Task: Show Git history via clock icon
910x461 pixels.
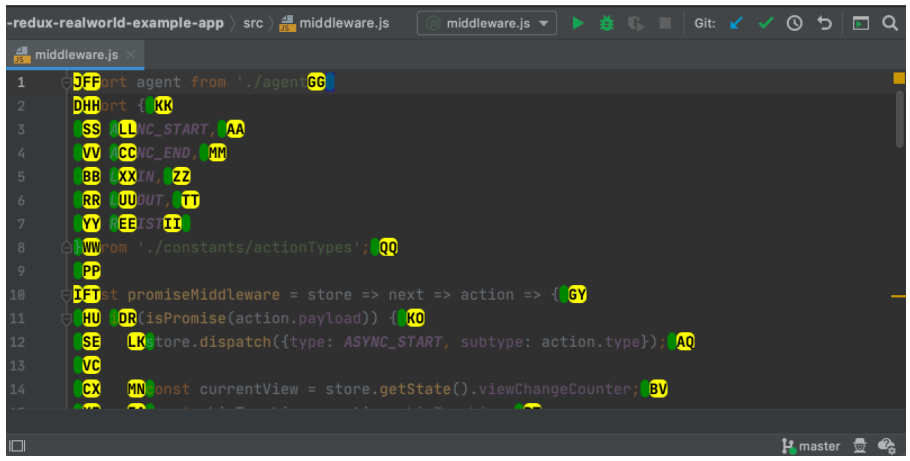Action: tap(795, 23)
